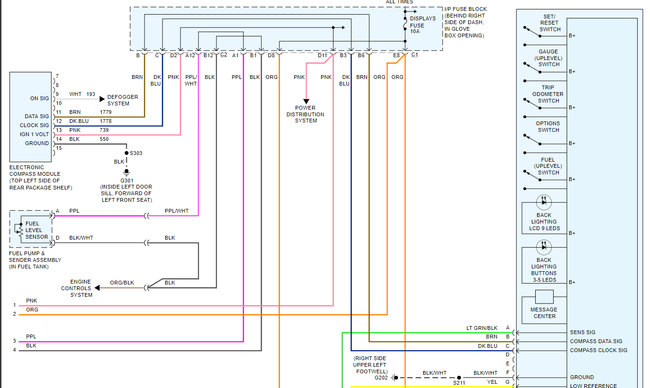Click circuit number '550'
The image size is (650, 388).
[x=104, y=139]
